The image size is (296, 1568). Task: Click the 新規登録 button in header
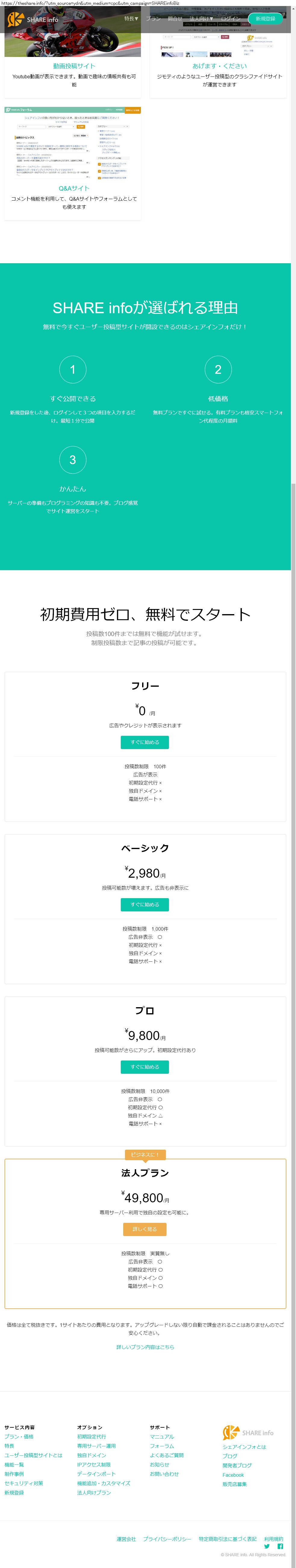click(x=265, y=19)
